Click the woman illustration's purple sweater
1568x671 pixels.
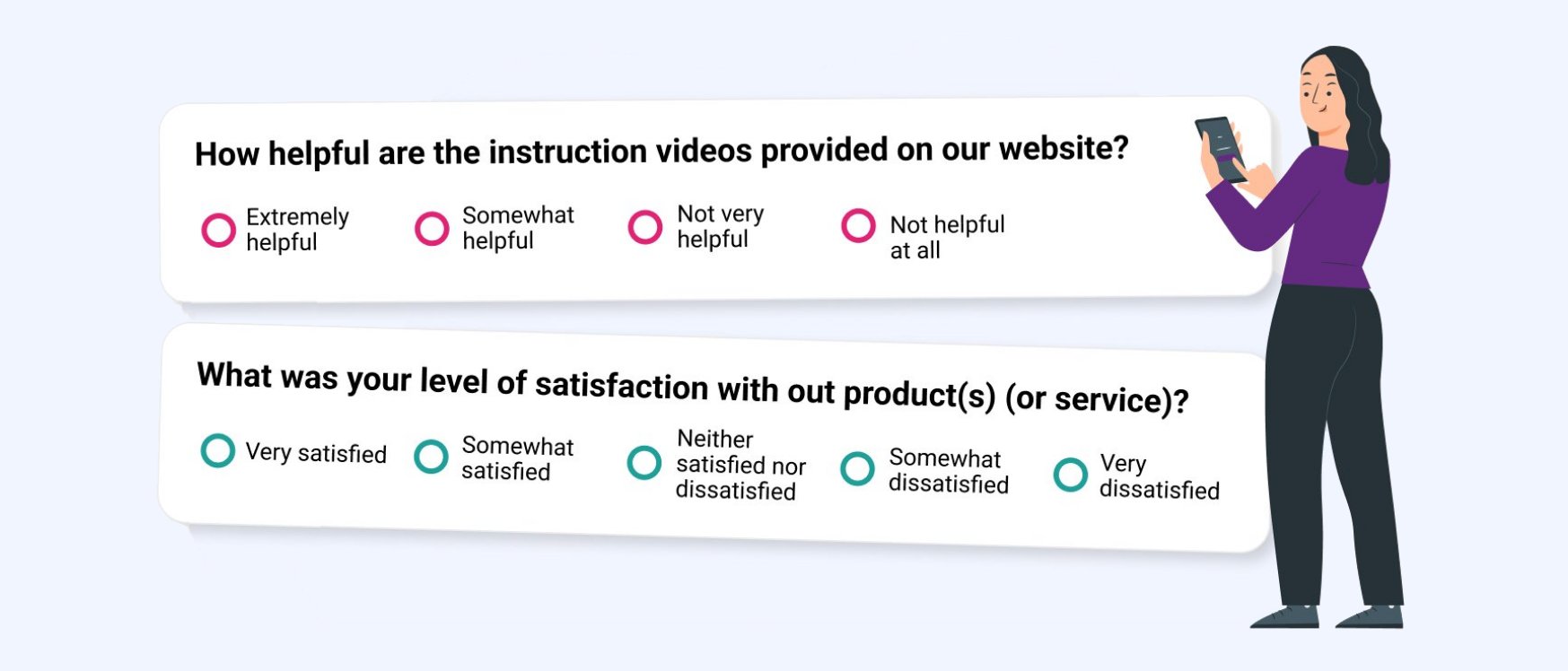1327,224
